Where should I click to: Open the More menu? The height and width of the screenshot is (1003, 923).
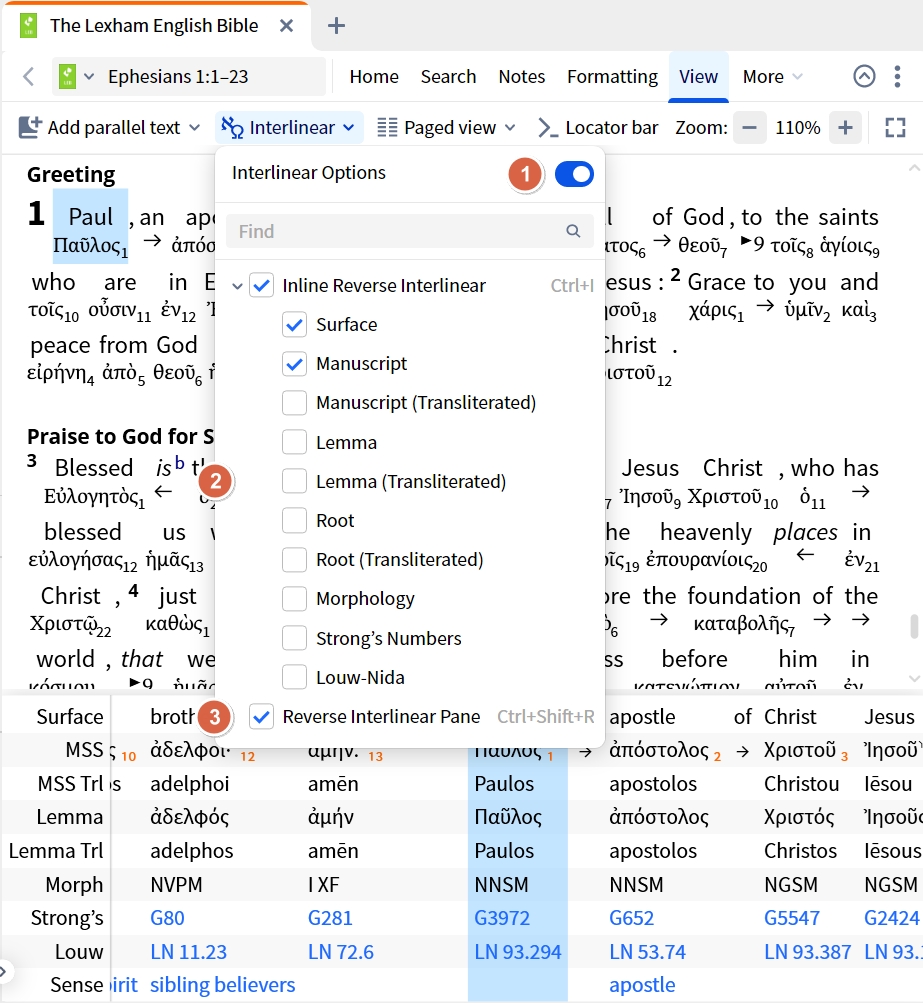[772, 77]
